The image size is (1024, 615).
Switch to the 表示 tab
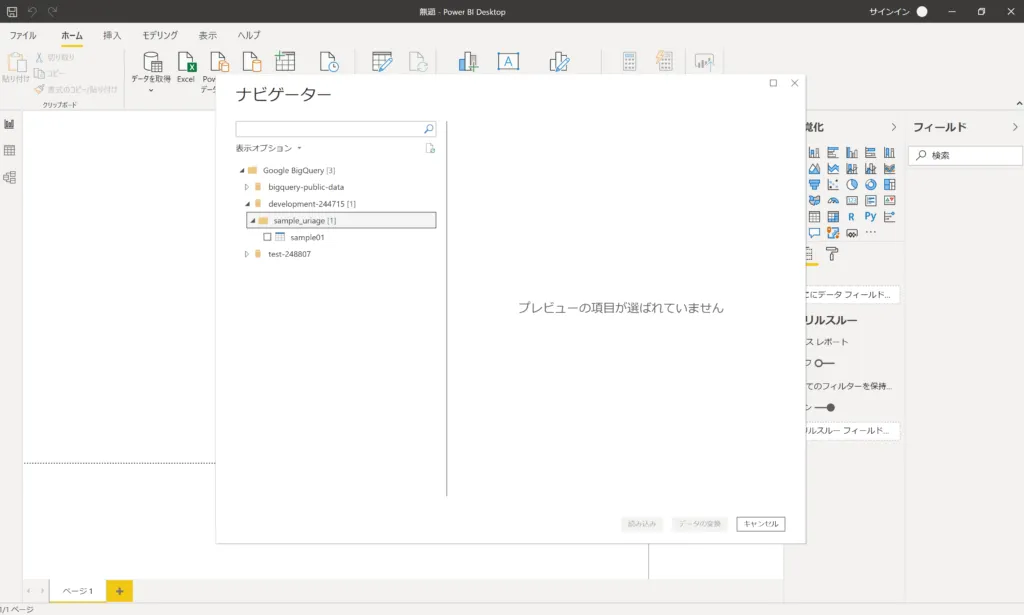[x=208, y=35]
